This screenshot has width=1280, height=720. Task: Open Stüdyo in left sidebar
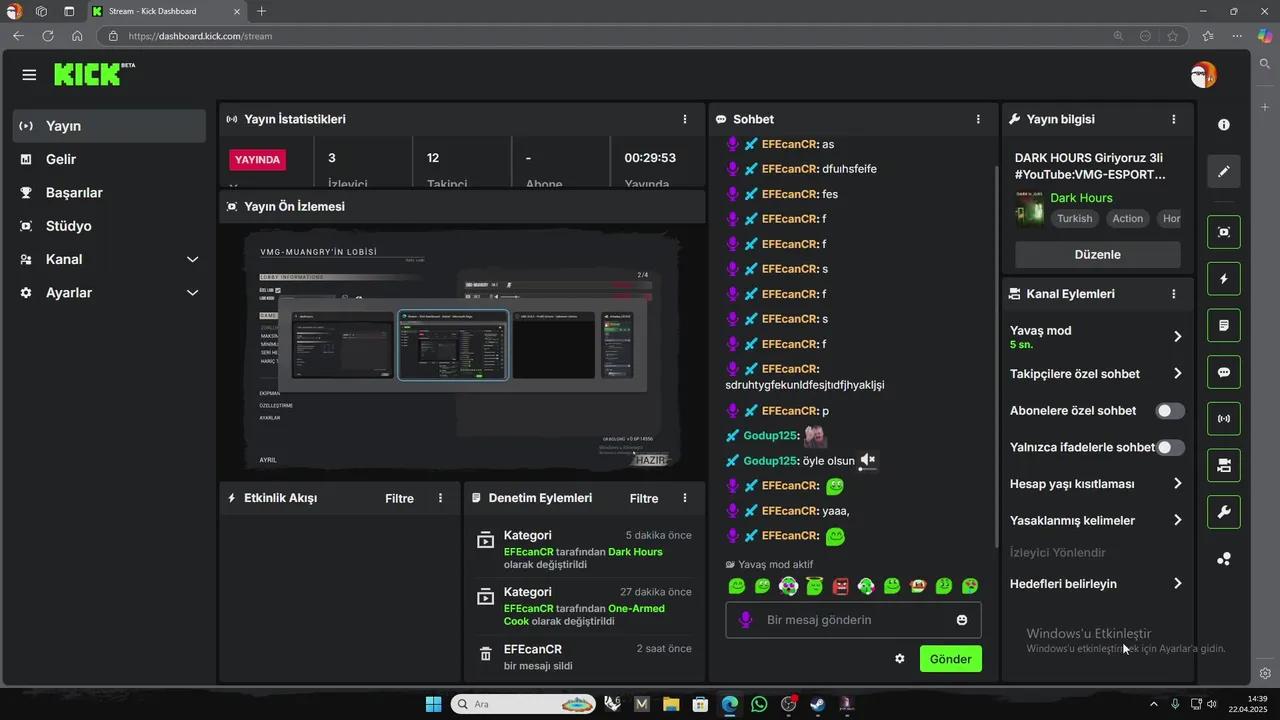[109, 226]
